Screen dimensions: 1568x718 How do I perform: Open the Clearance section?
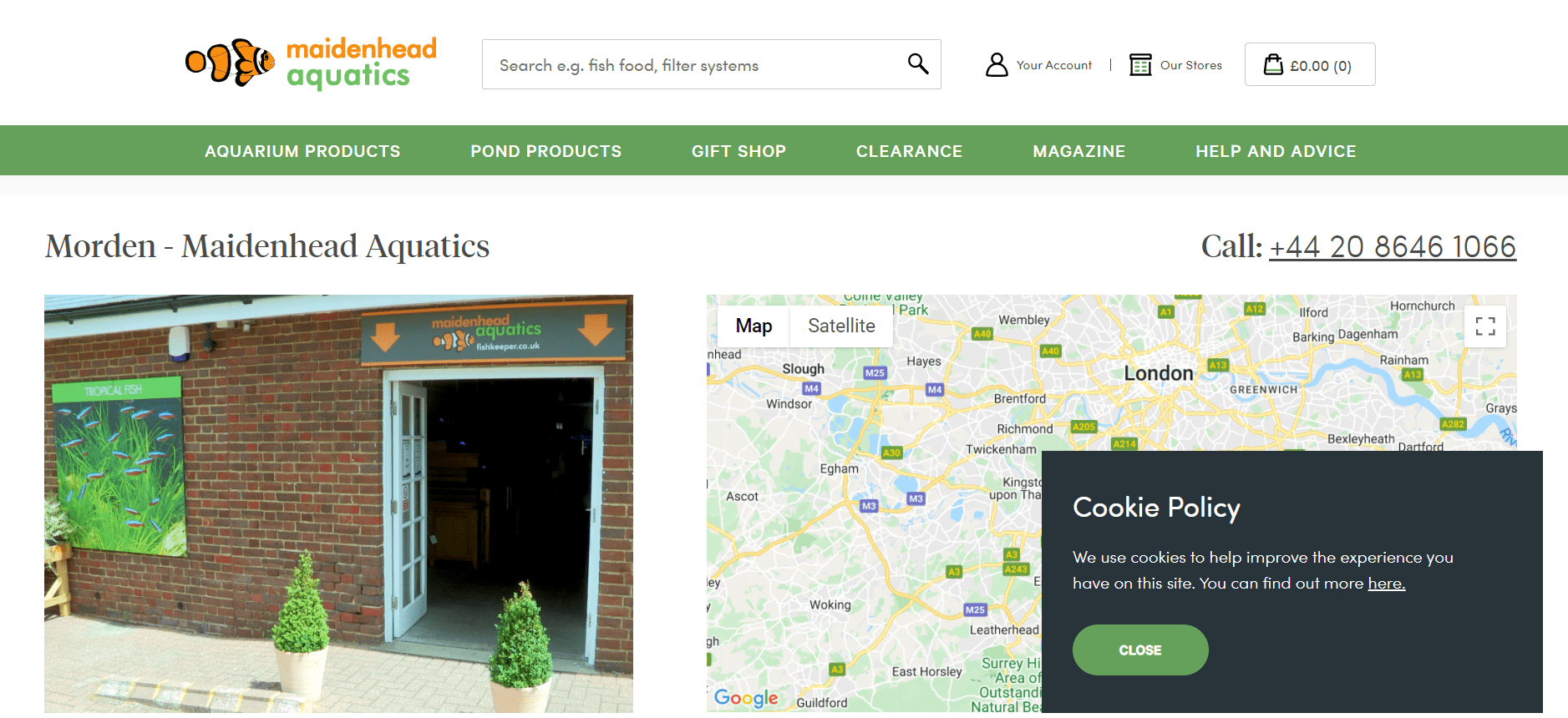pyautogui.click(x=909, y=151)
